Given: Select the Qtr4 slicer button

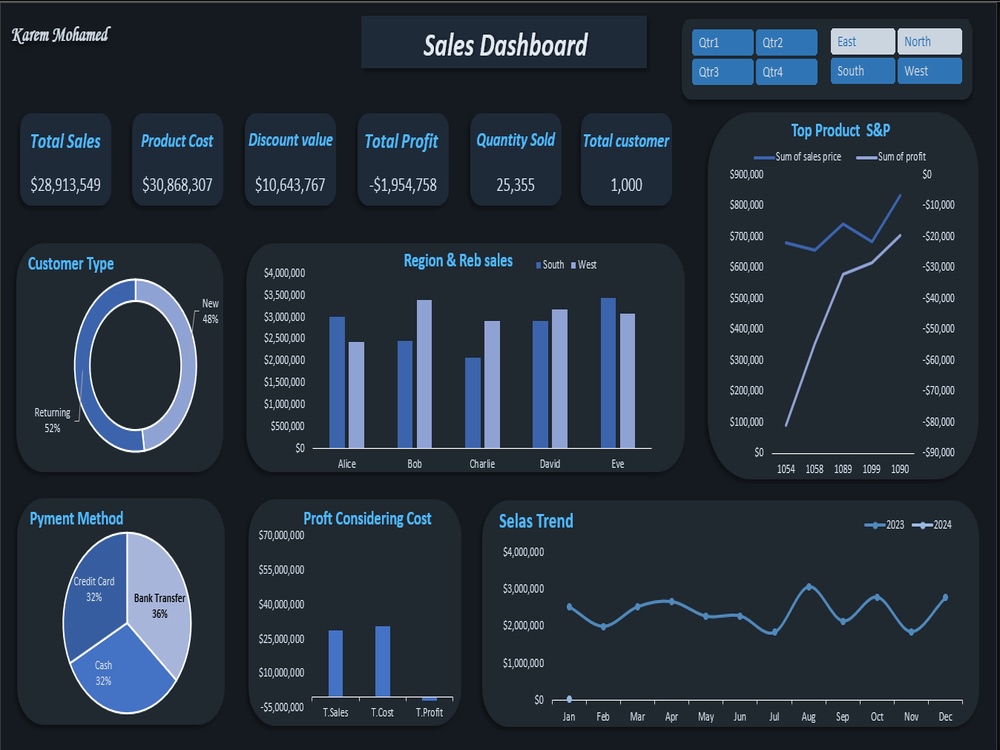Looking at the screenshot, I should click(786, 72).
